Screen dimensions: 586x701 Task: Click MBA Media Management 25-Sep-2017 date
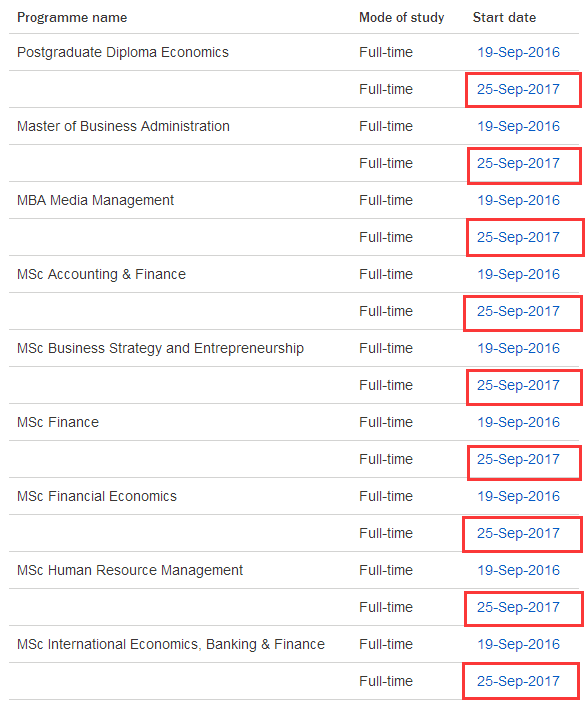tap(519, 237)
